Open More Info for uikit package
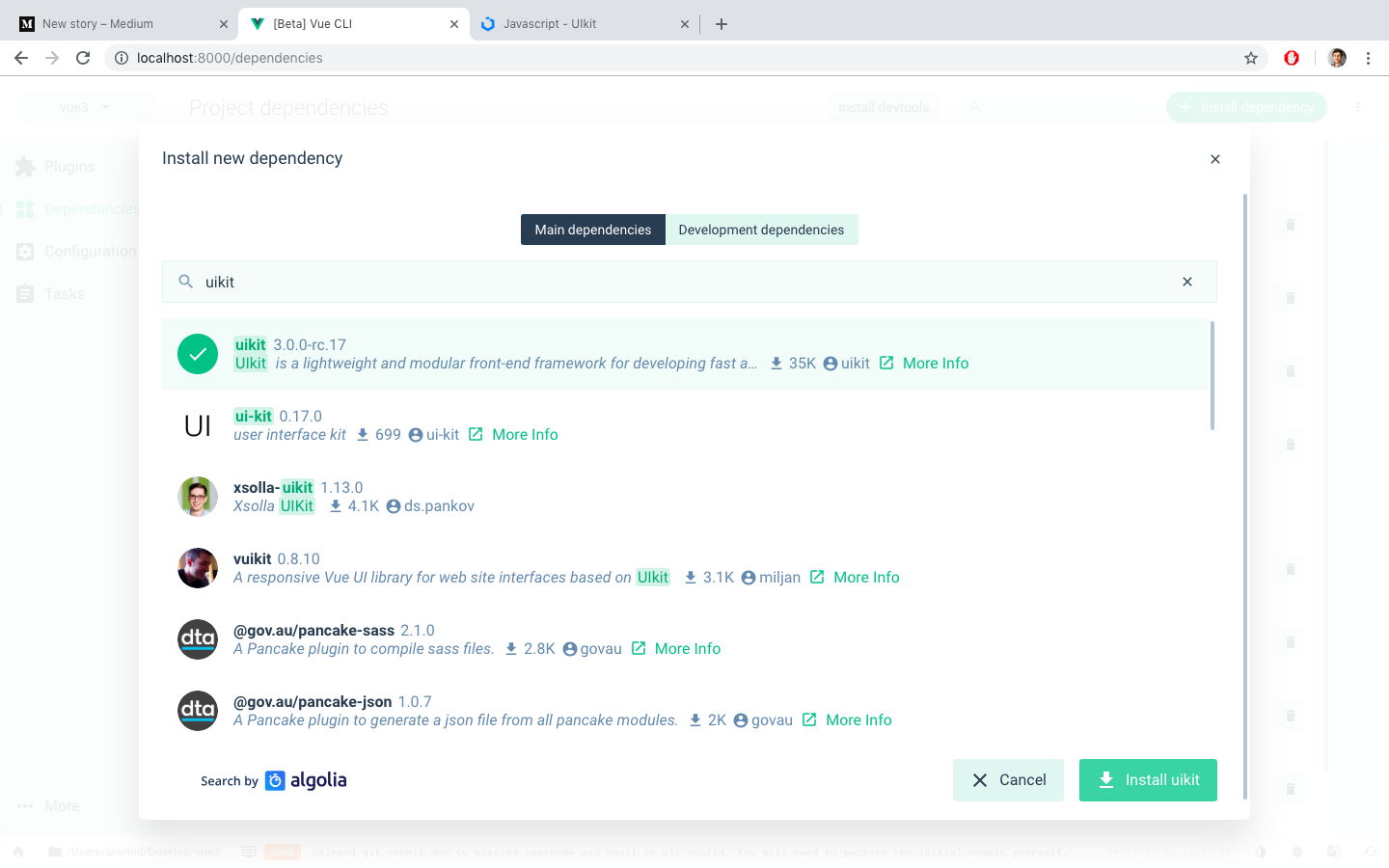Viewport: 1389px width, 868px height. pos(936,364)
